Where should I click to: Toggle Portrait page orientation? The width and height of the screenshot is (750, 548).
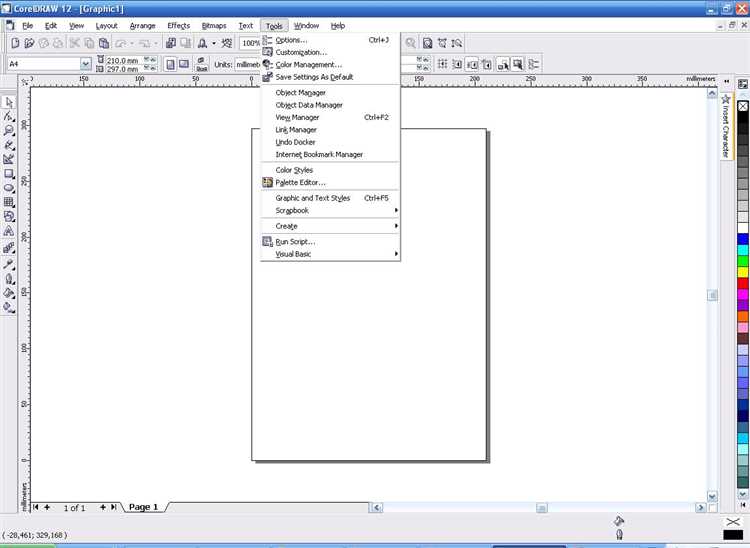(x=170, y=64)
